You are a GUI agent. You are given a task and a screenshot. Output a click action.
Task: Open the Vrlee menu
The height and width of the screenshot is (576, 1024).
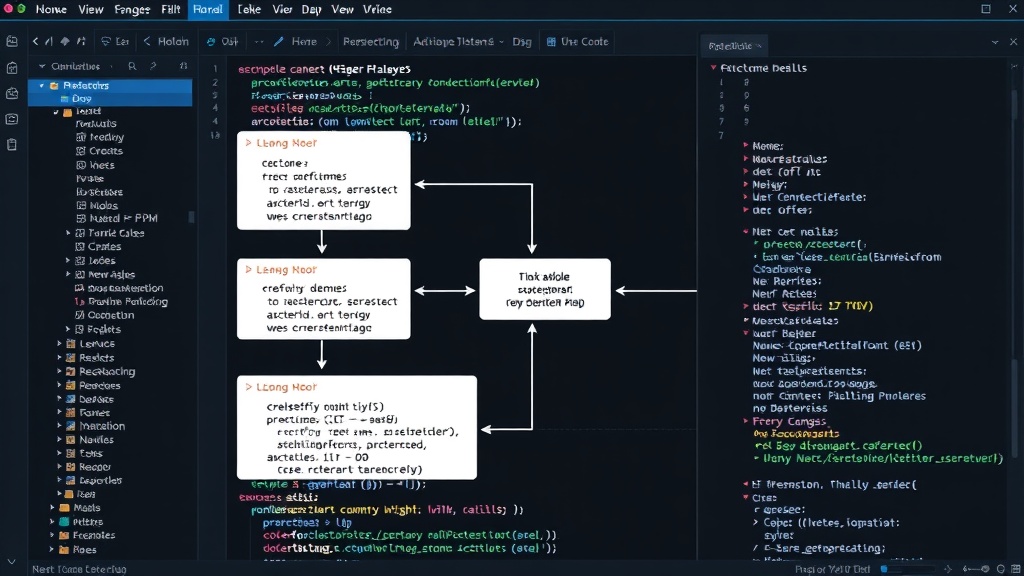(x=377, y=9)
